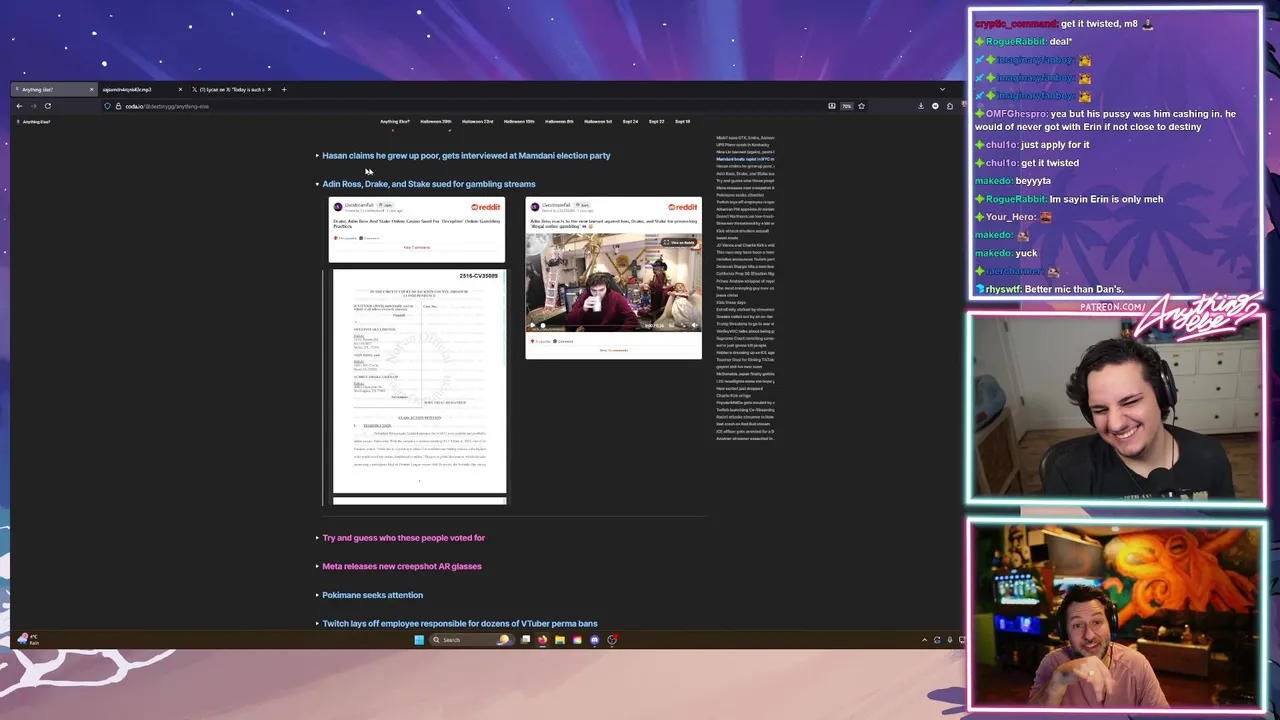Go back to the previous page

[x=19, y=106]
